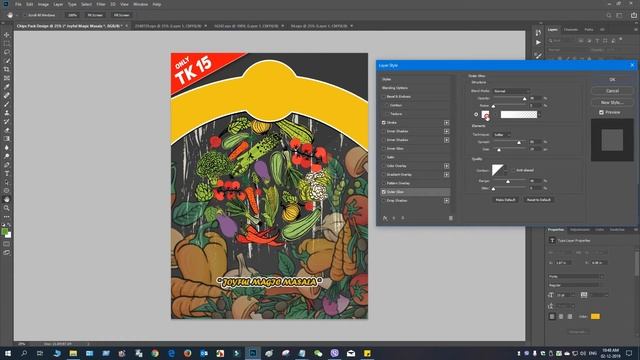Viewport: 640px width, 360px height.
Task: Select the Healing Brush tool
Action: pyautogui.click(x=7, y=96)
